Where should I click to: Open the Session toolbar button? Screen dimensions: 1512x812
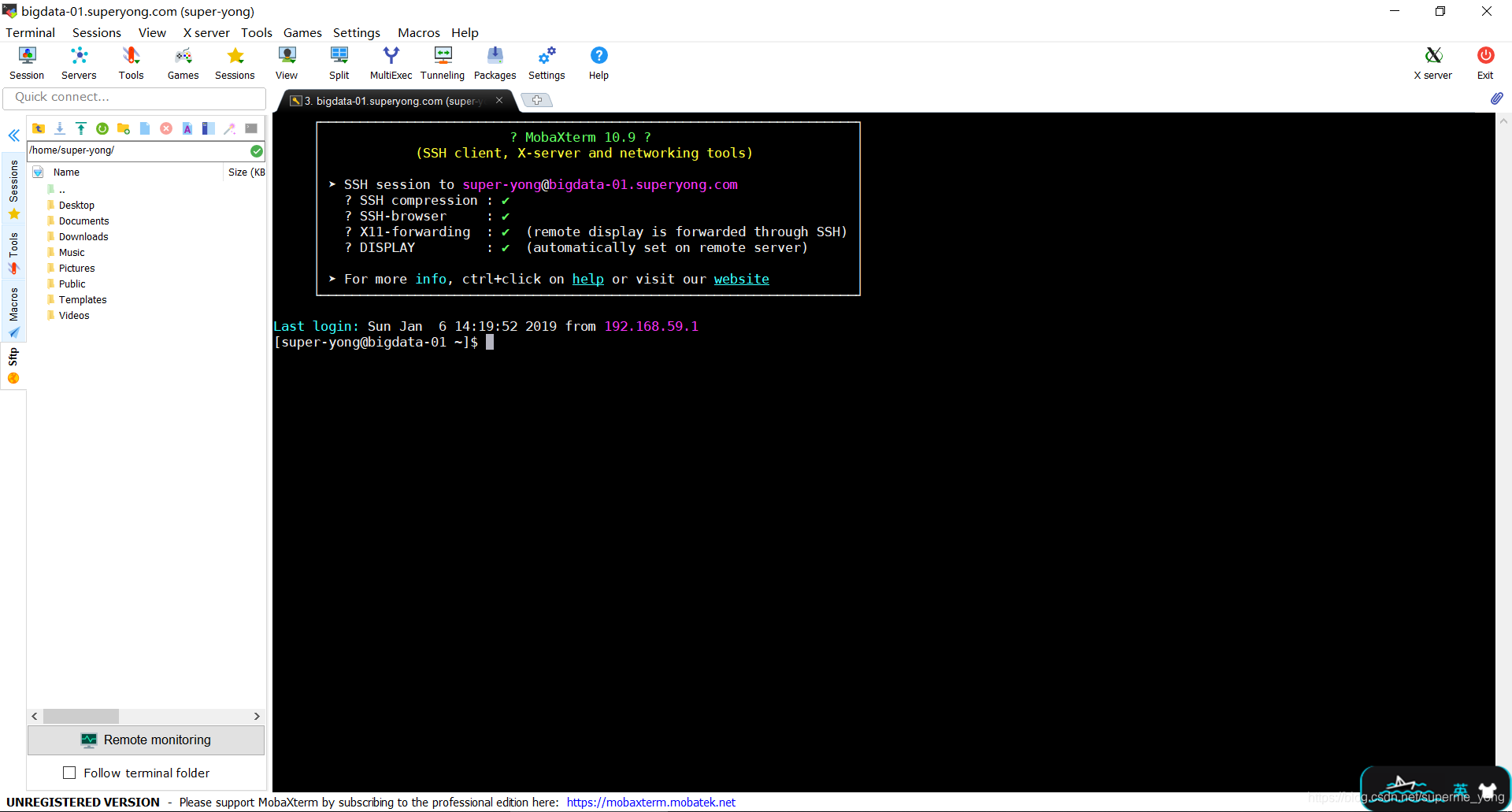click(27, 63)
